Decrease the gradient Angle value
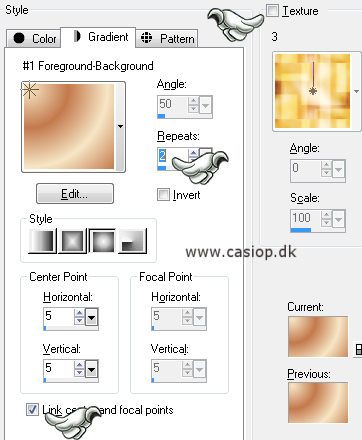This screenshot has height=440, width=362. pyautogui.click(x=194, y=109)
